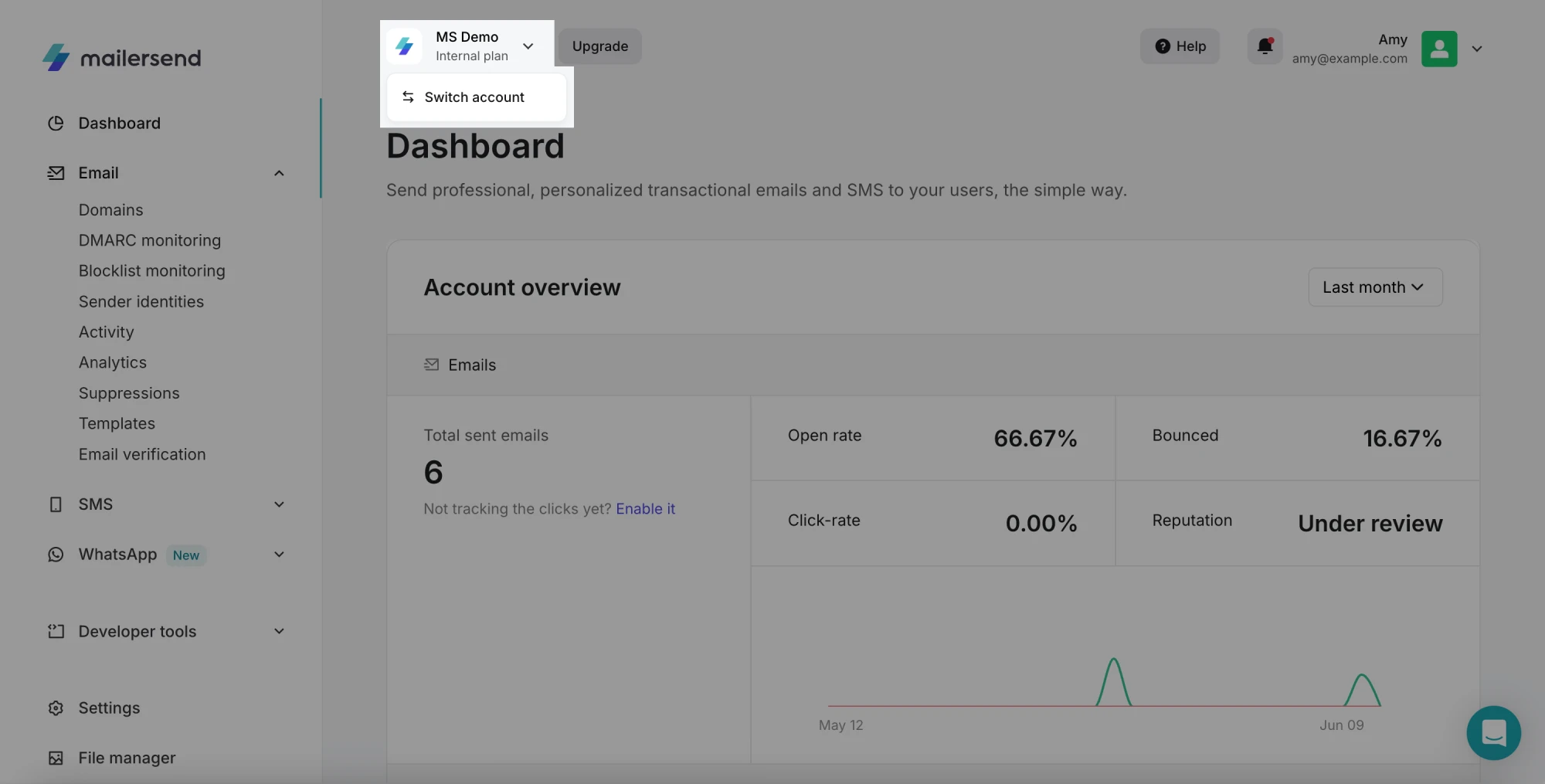Viewport: 1545px width, 784px height.
Task: Click the total sent emails count 6
Action: tap(433, 473)
